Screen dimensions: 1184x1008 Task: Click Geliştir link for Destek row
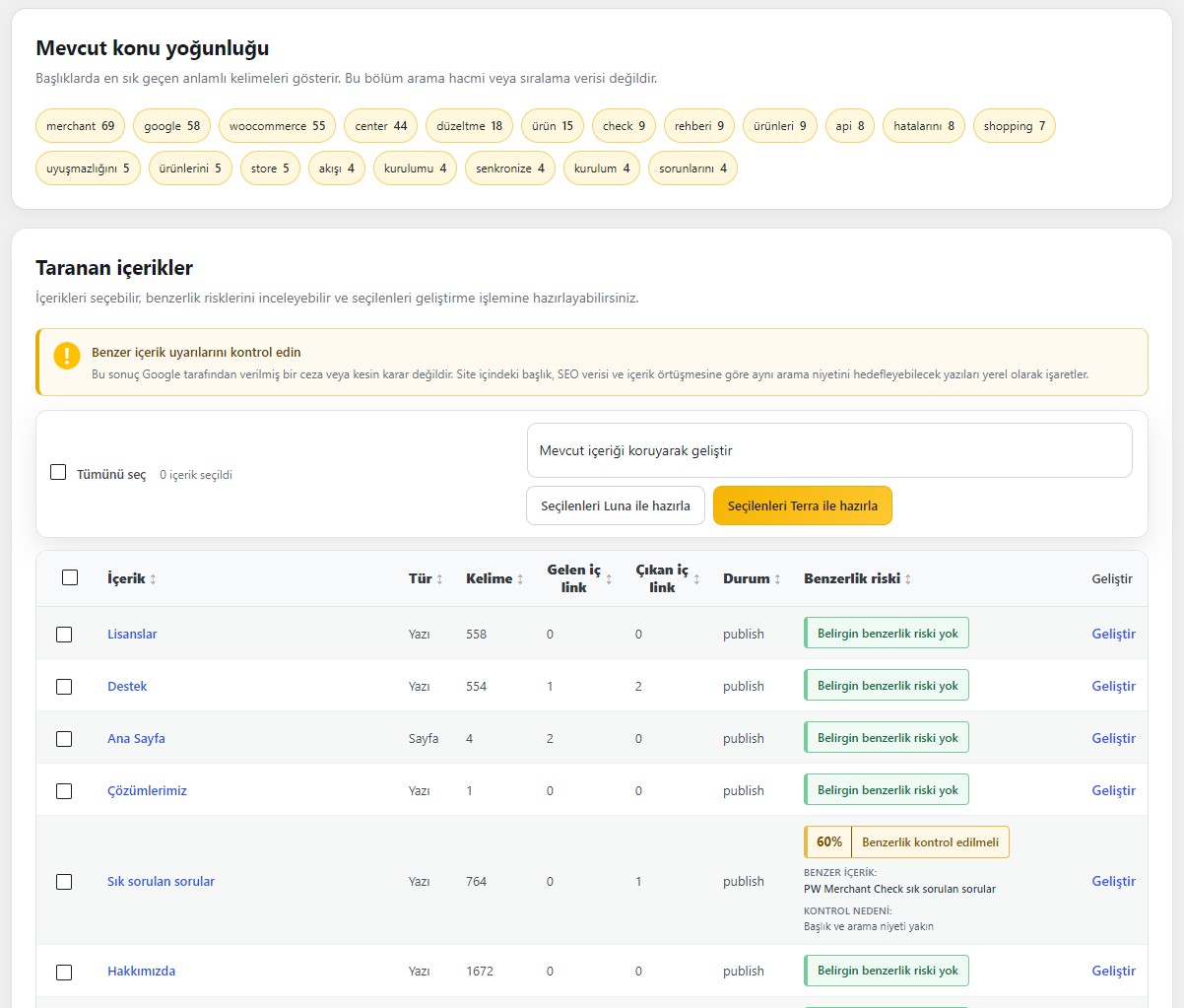pos(1114,687)
